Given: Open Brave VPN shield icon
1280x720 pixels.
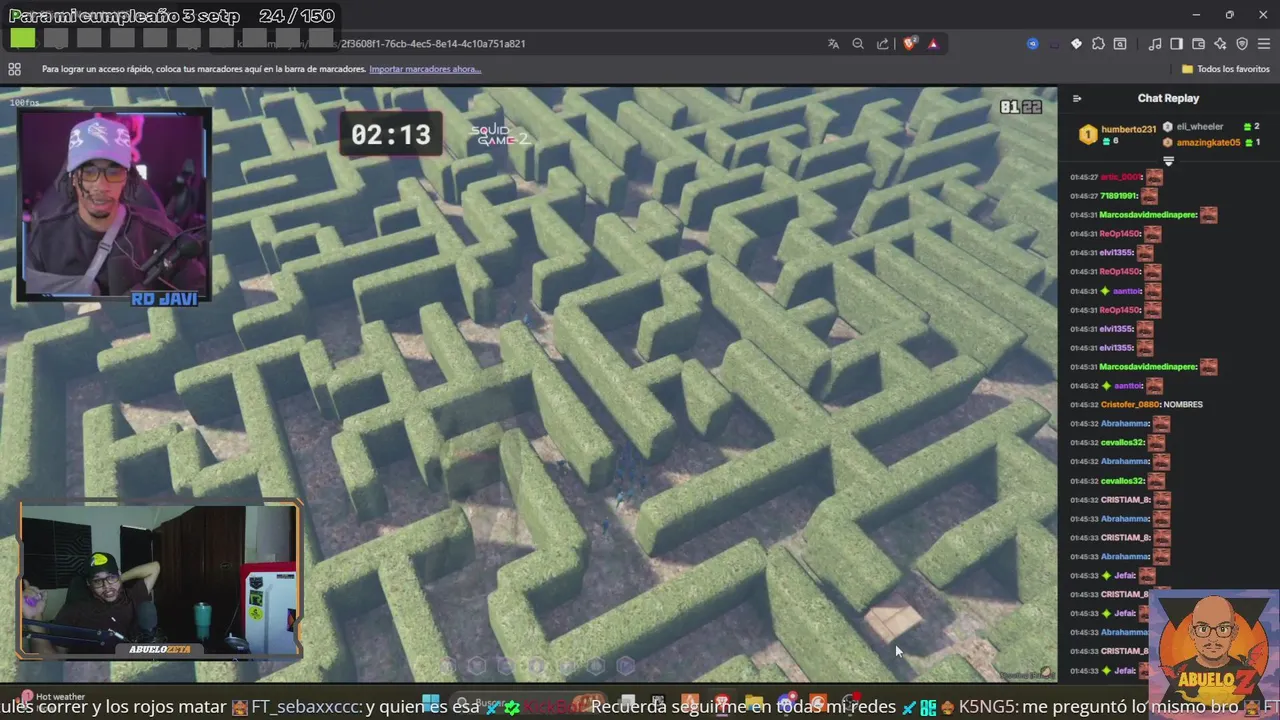Looking at the screenshot, I should pos(1243,44).
